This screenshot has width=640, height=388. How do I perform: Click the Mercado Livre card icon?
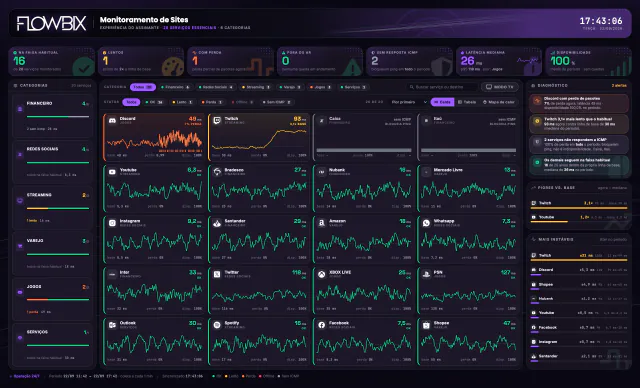pyautogui.click(x=427, y=172)
